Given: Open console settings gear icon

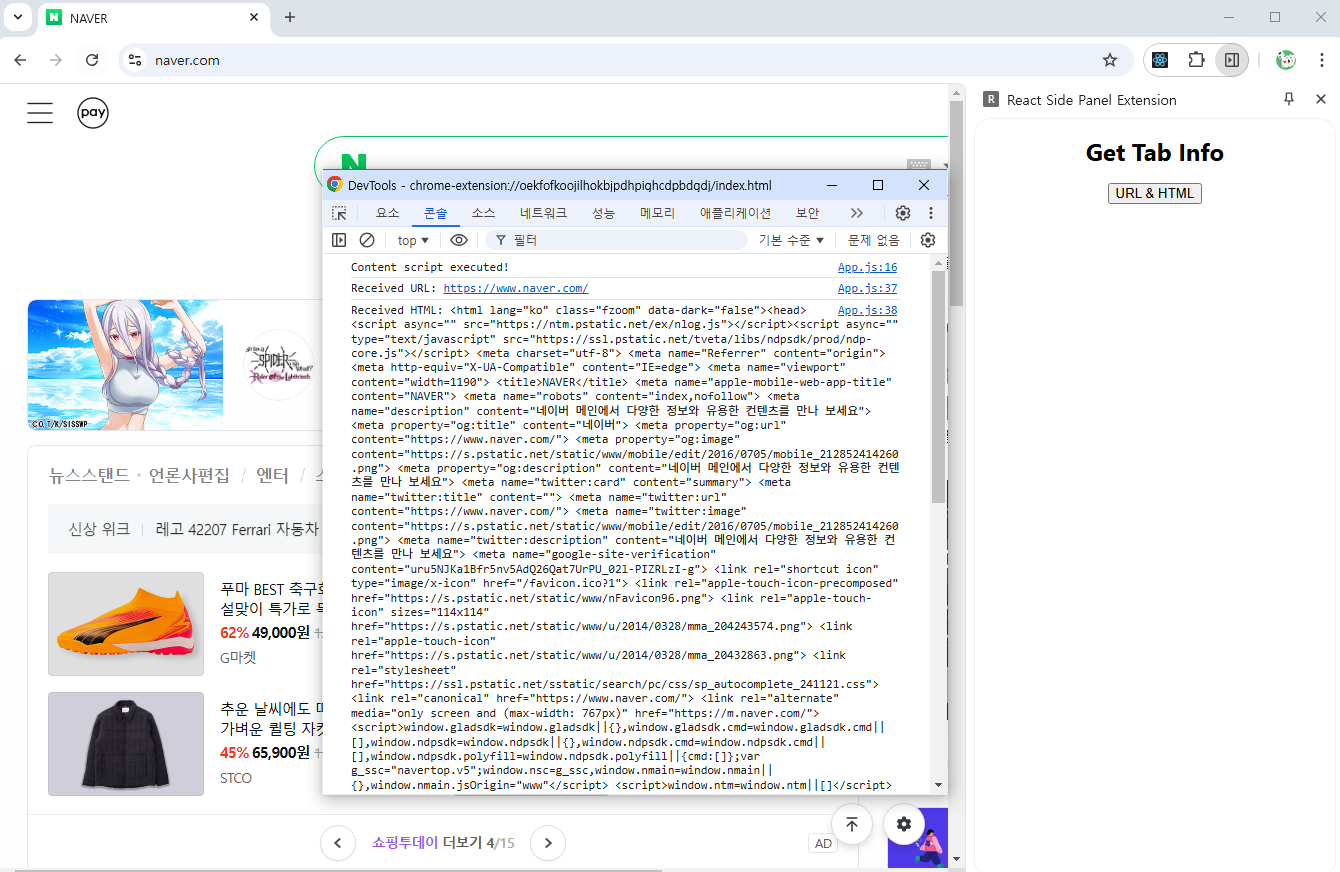Looking at the screenshot, I should 928,240.
